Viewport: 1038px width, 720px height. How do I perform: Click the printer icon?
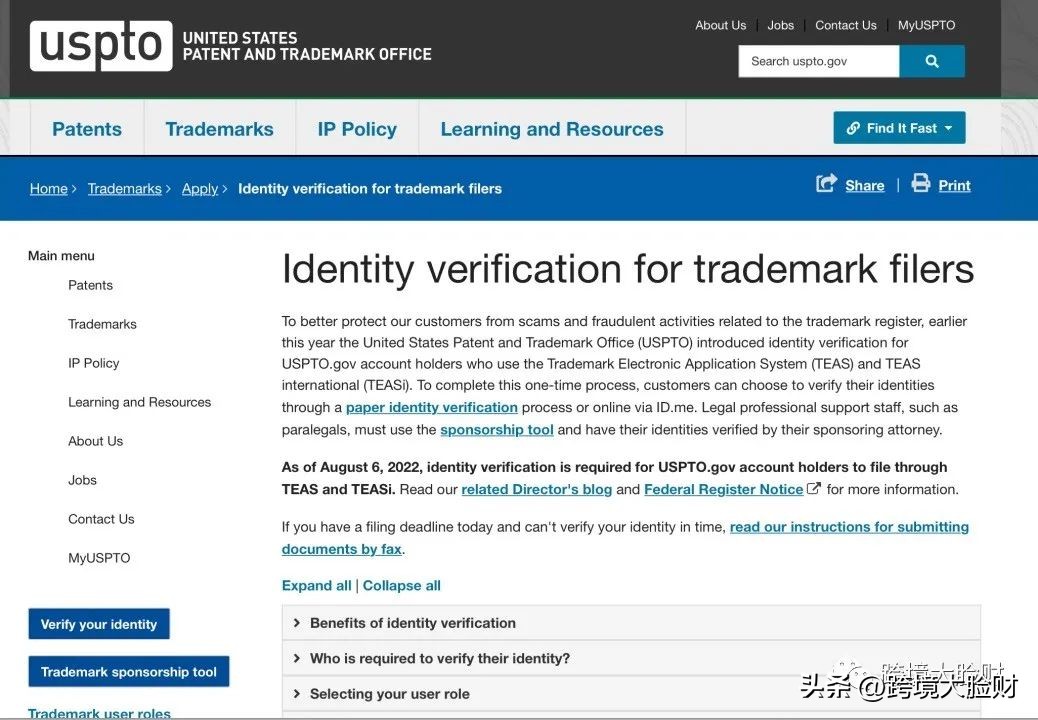click(x=920, y=184)
